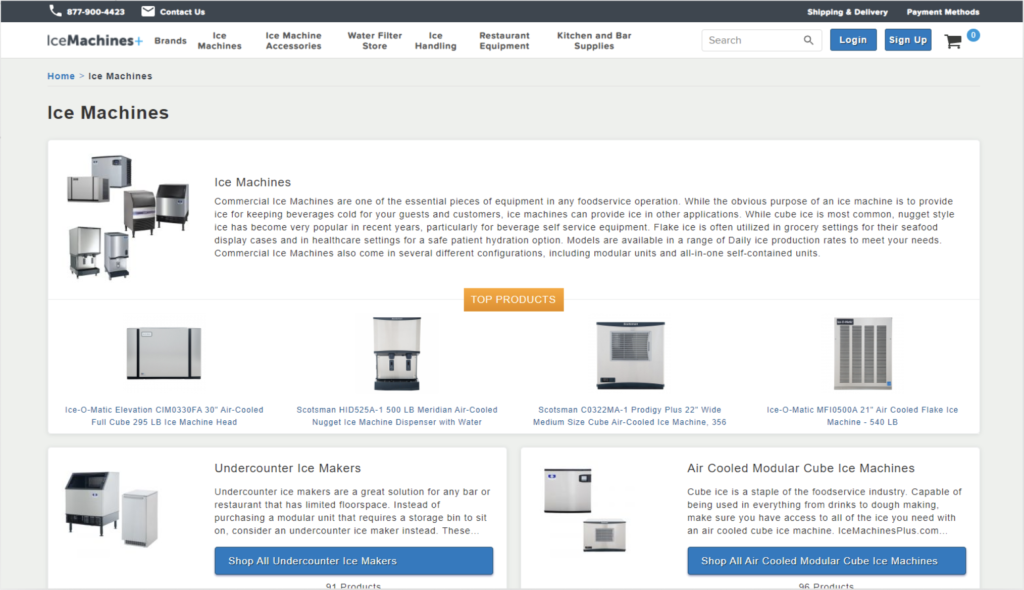Click the search magnifier icon
Screen dimensions: 1024x590
(808, 40)
